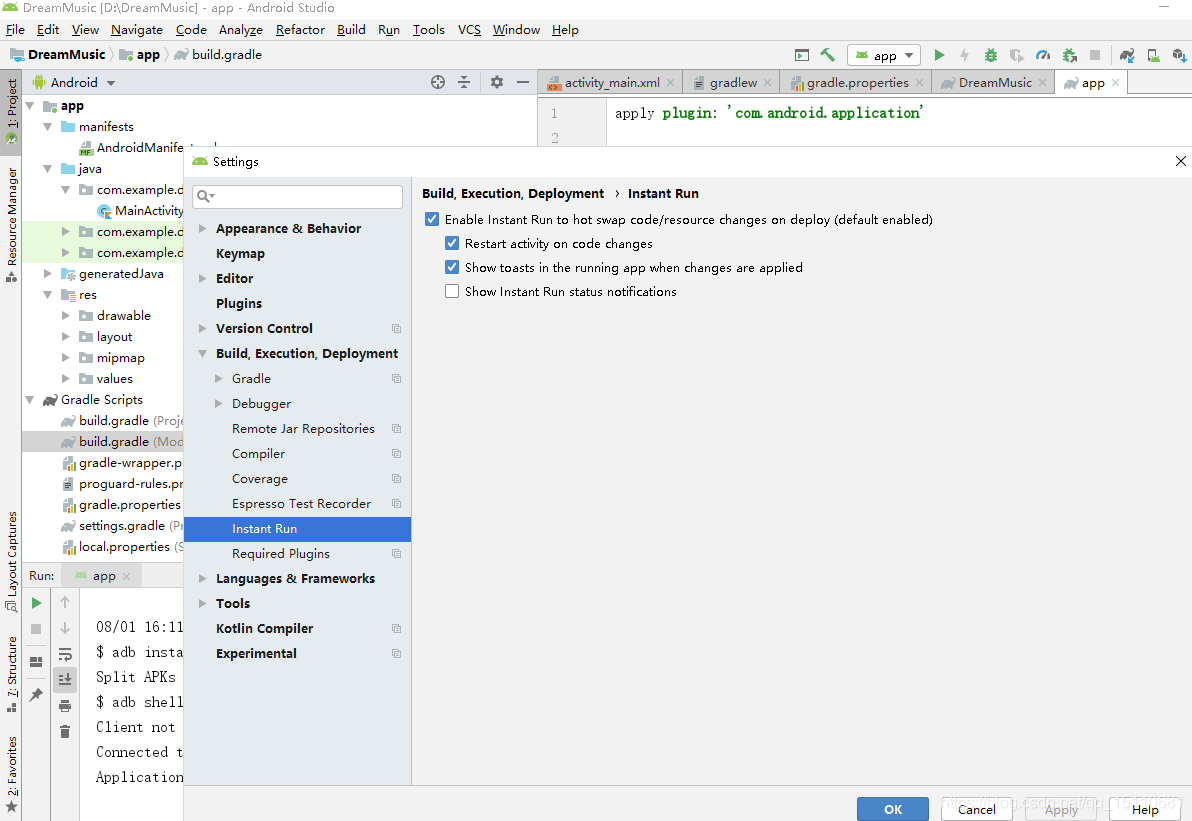Switch to DreamMusic editor tab

tap(994, 83)
